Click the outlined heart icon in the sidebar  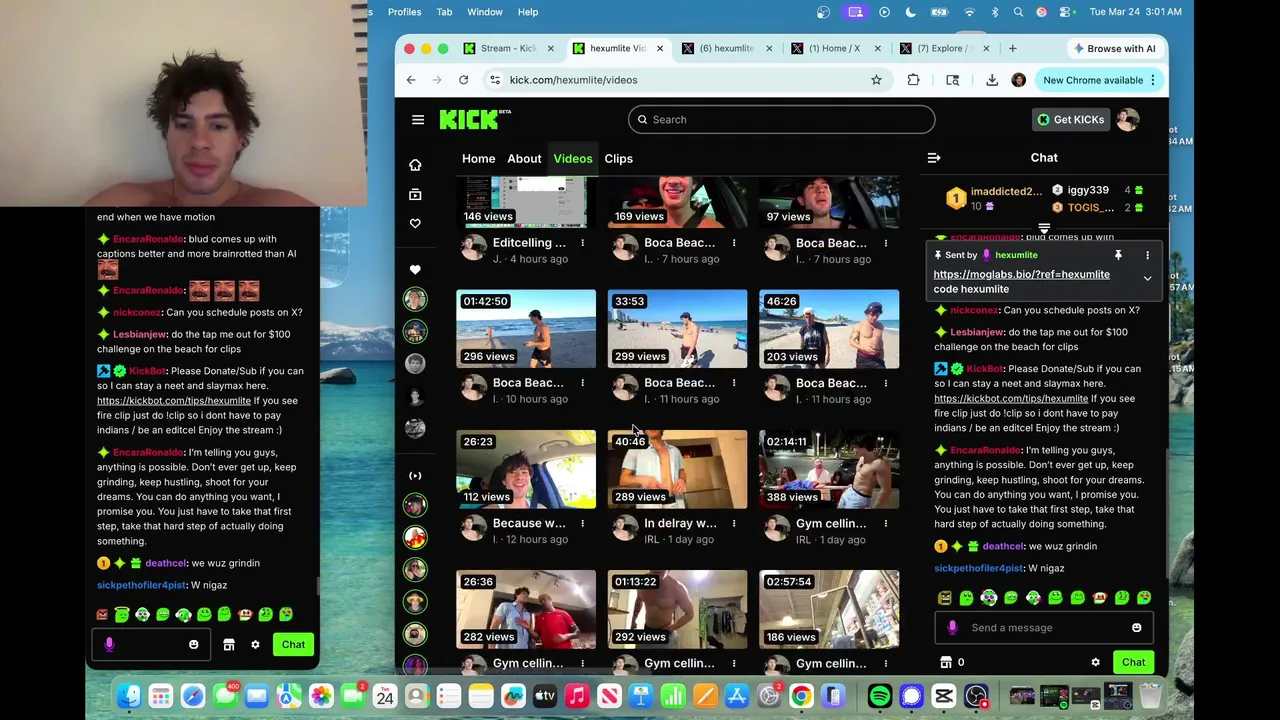tap(415, 223)
